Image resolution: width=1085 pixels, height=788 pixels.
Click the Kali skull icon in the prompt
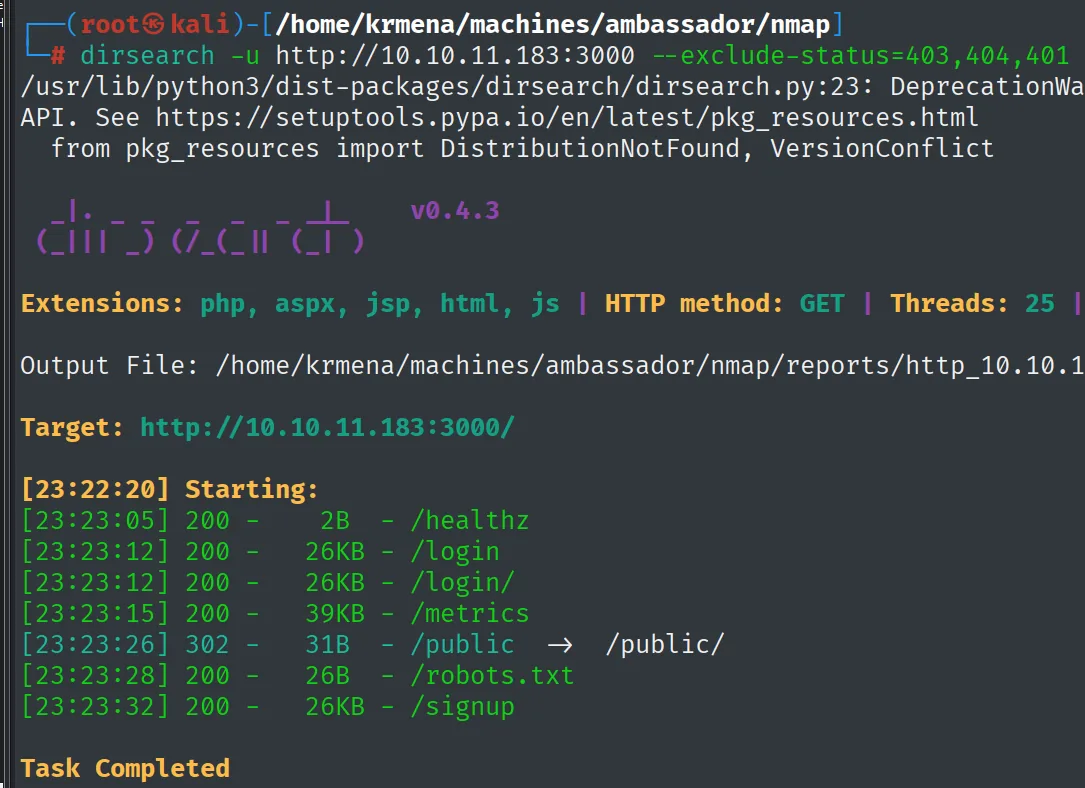[154, 24]
